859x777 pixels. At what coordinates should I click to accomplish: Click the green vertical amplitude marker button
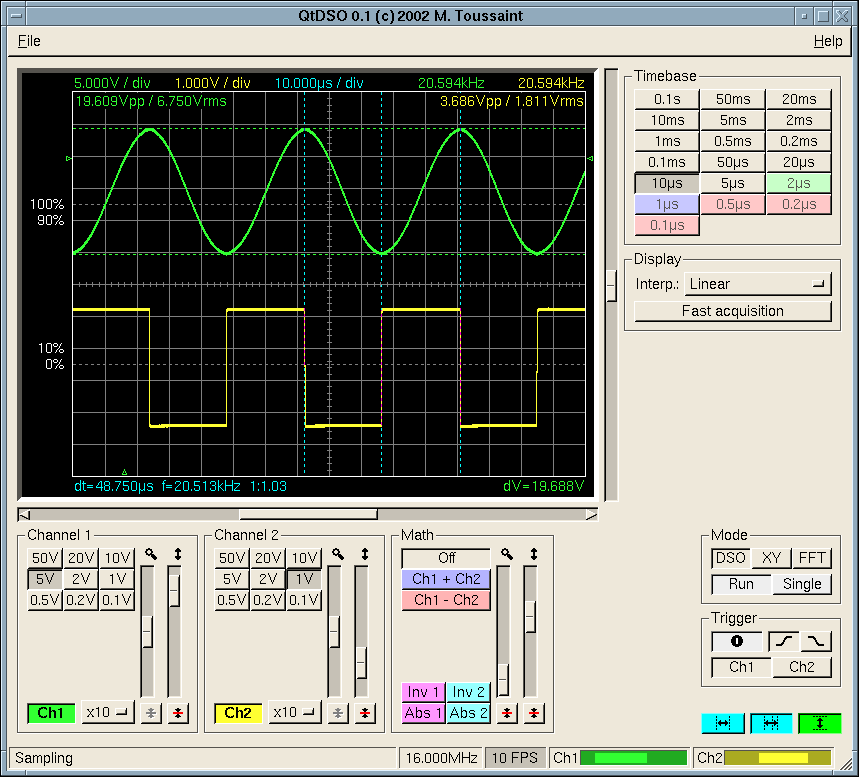click(819, 723)
